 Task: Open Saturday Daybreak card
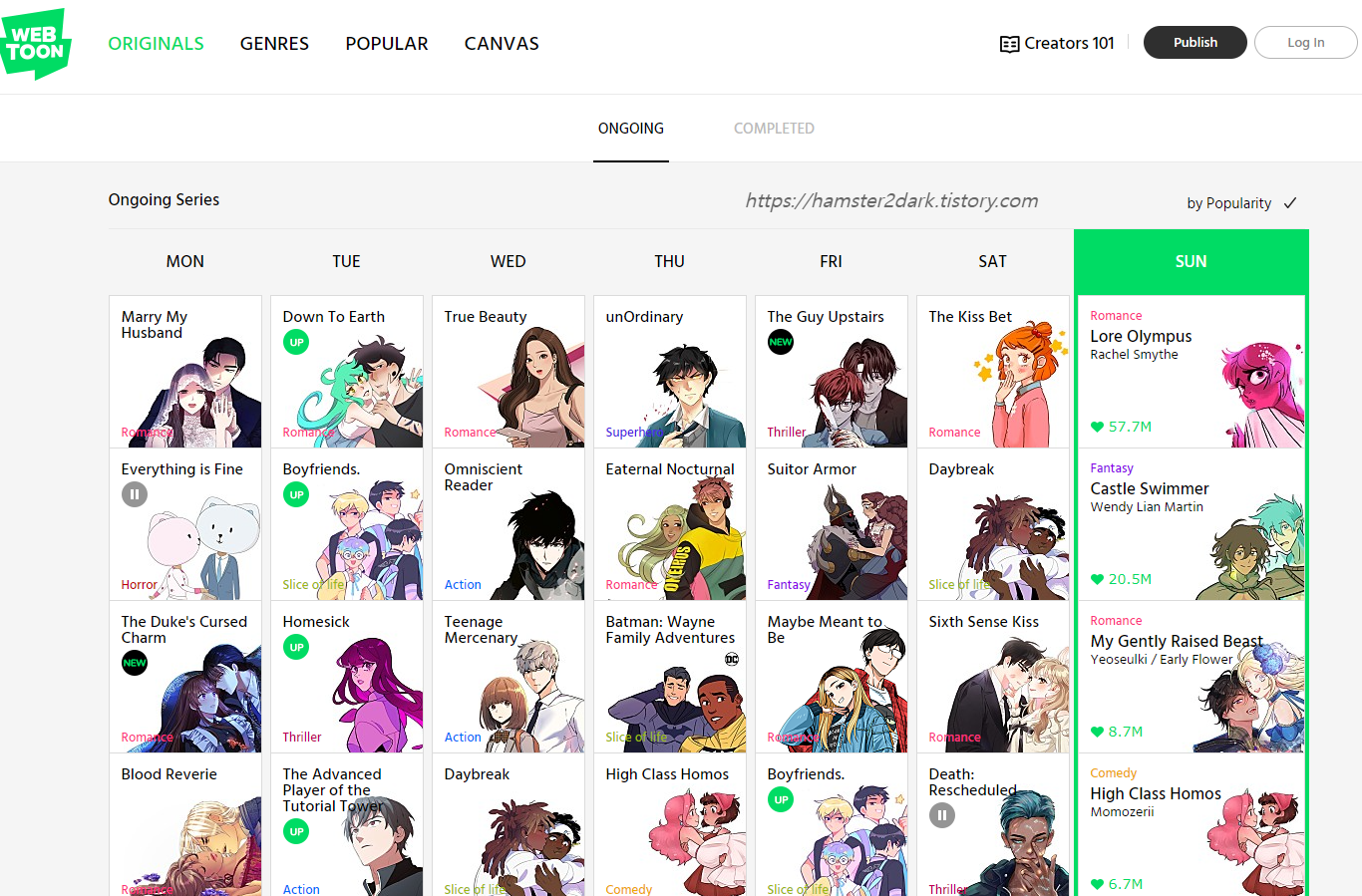993,524
